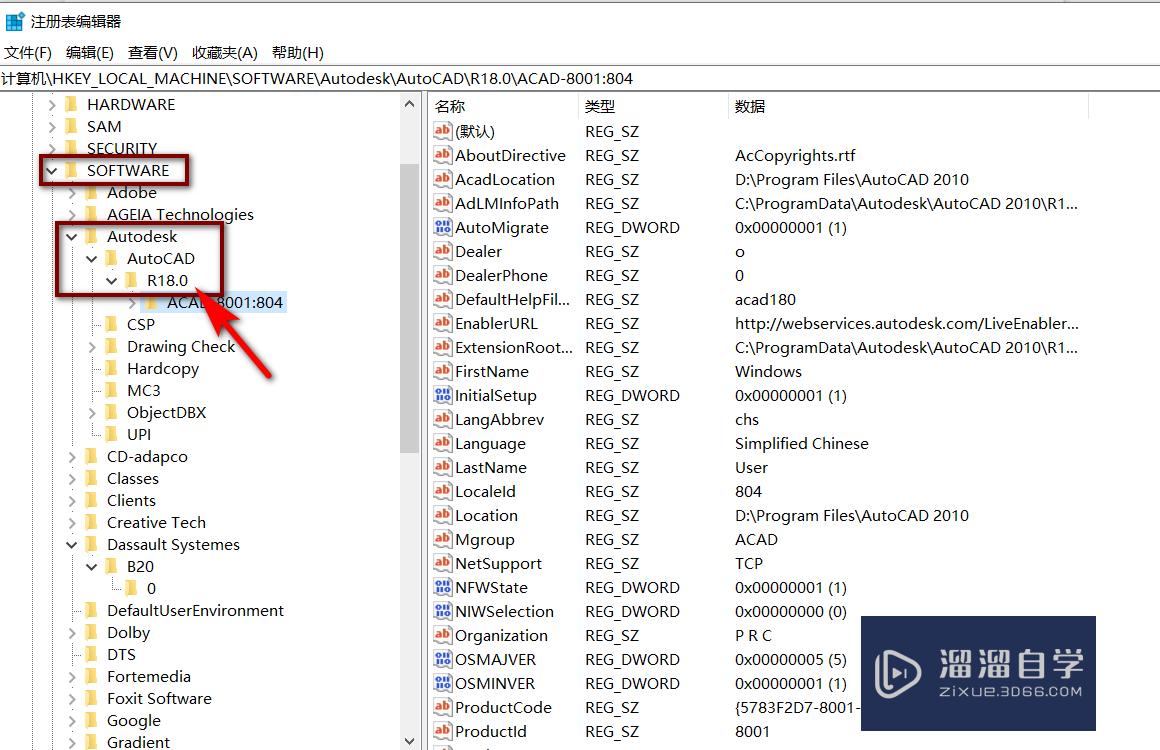Click the DWORD icon beside OSMAJVER
Viewport: 1160px width, 750px height.
(443, 659)
